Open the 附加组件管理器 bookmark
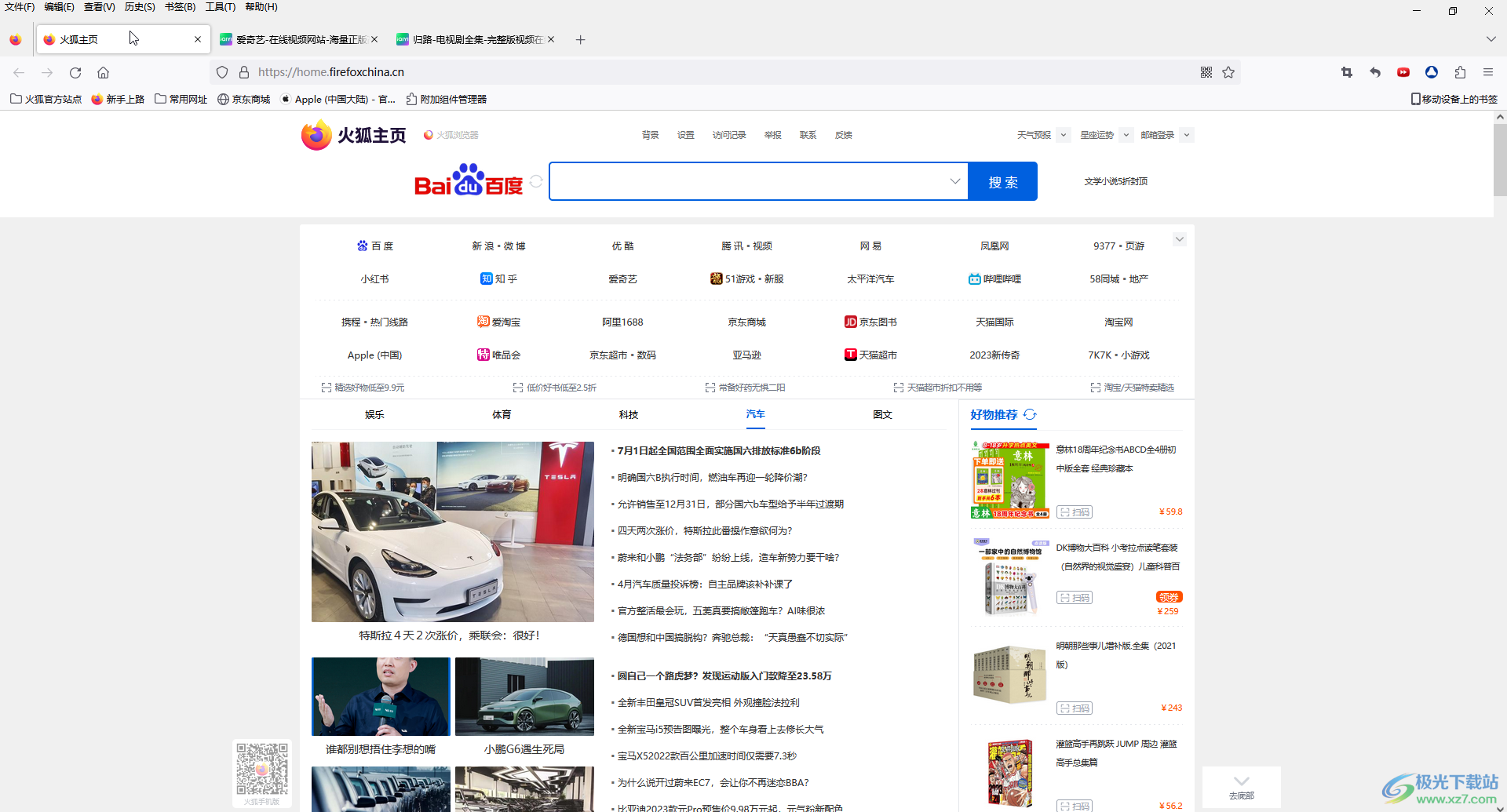This screenshot has width=1507, height=812. pyautogui.click(x=447, y=100)
